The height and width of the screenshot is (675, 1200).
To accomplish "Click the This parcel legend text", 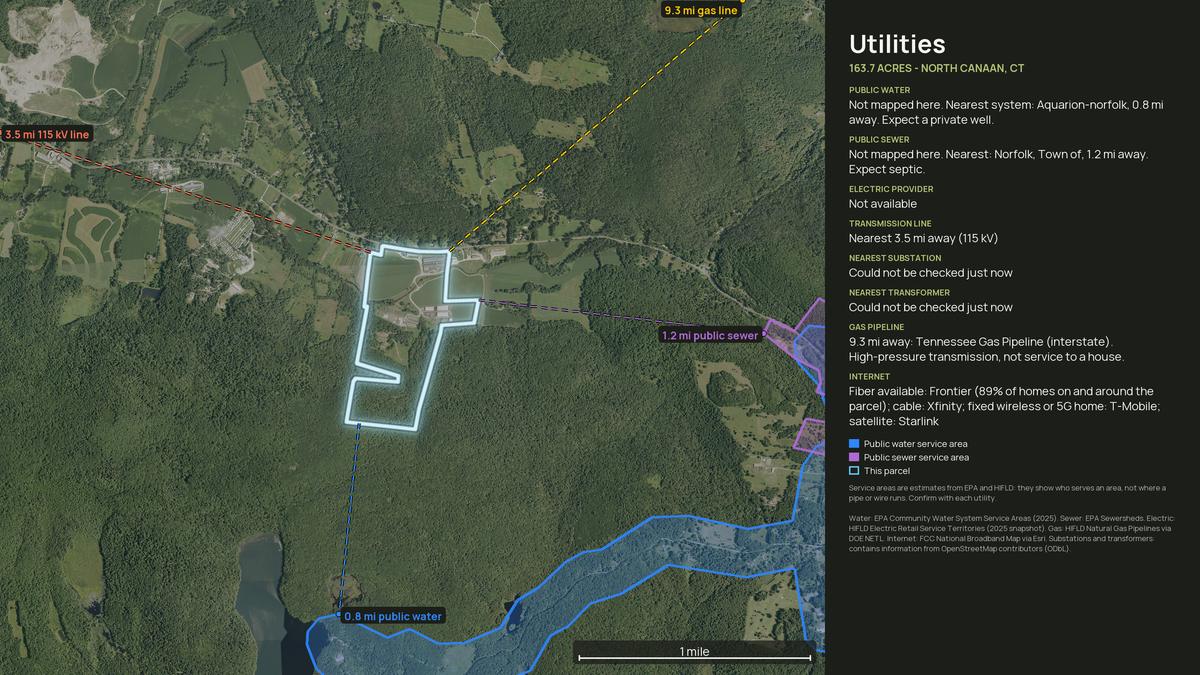I will coord(887,471).
